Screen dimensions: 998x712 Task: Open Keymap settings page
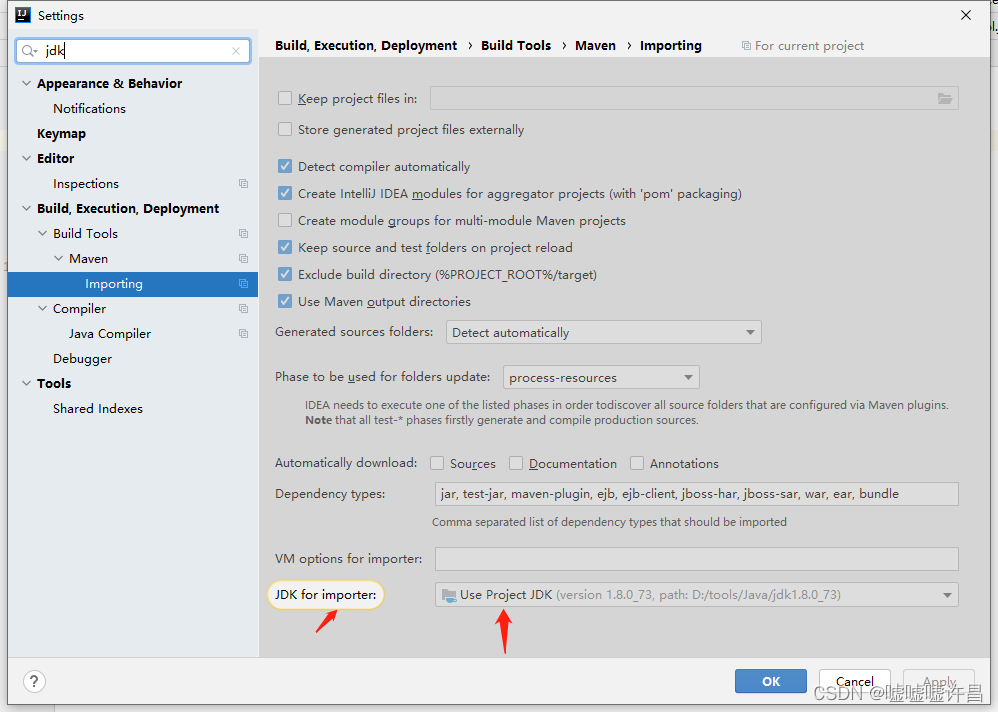61,134
